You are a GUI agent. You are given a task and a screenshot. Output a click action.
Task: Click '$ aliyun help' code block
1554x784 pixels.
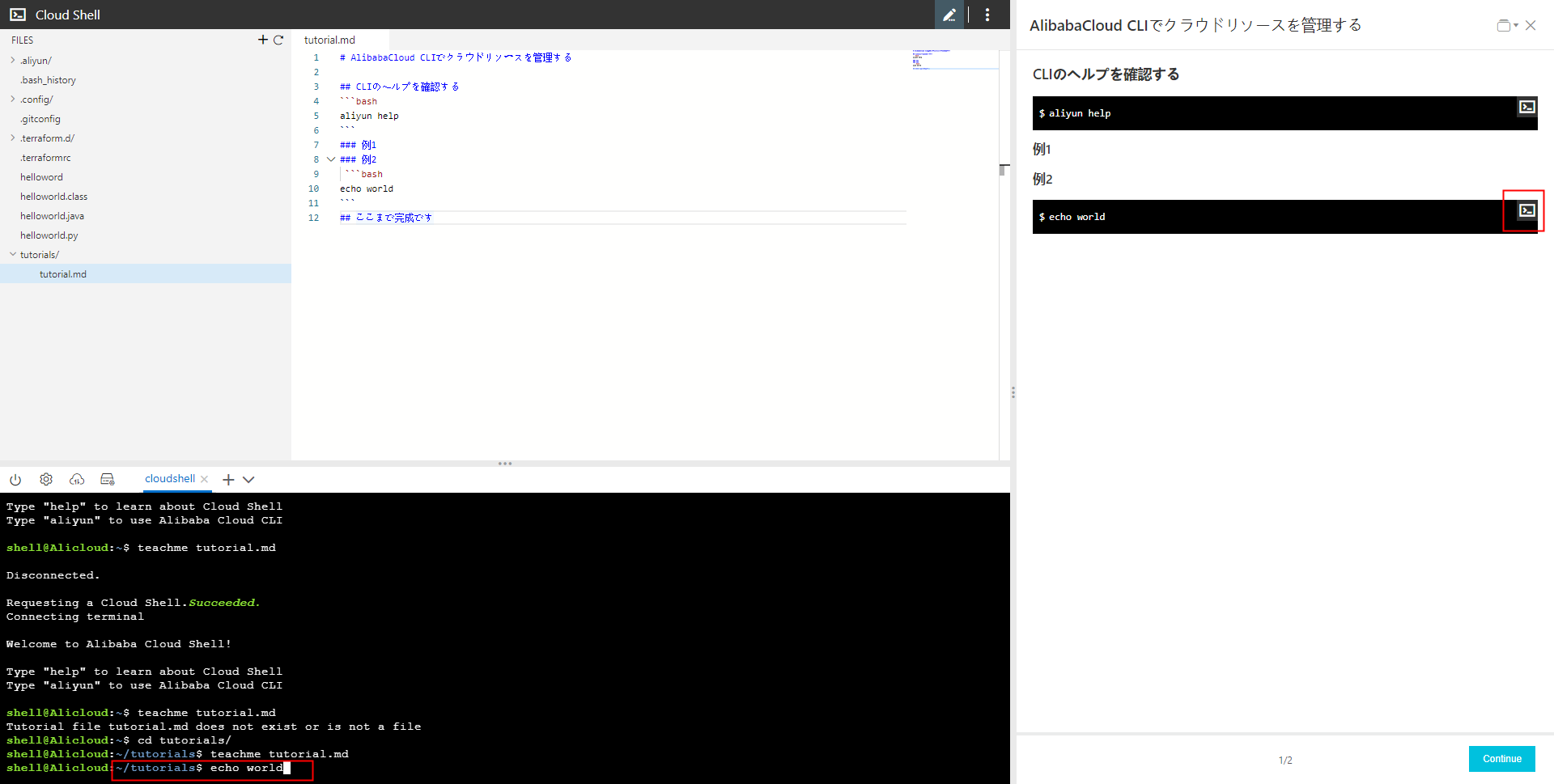[x=1284, y=113]
